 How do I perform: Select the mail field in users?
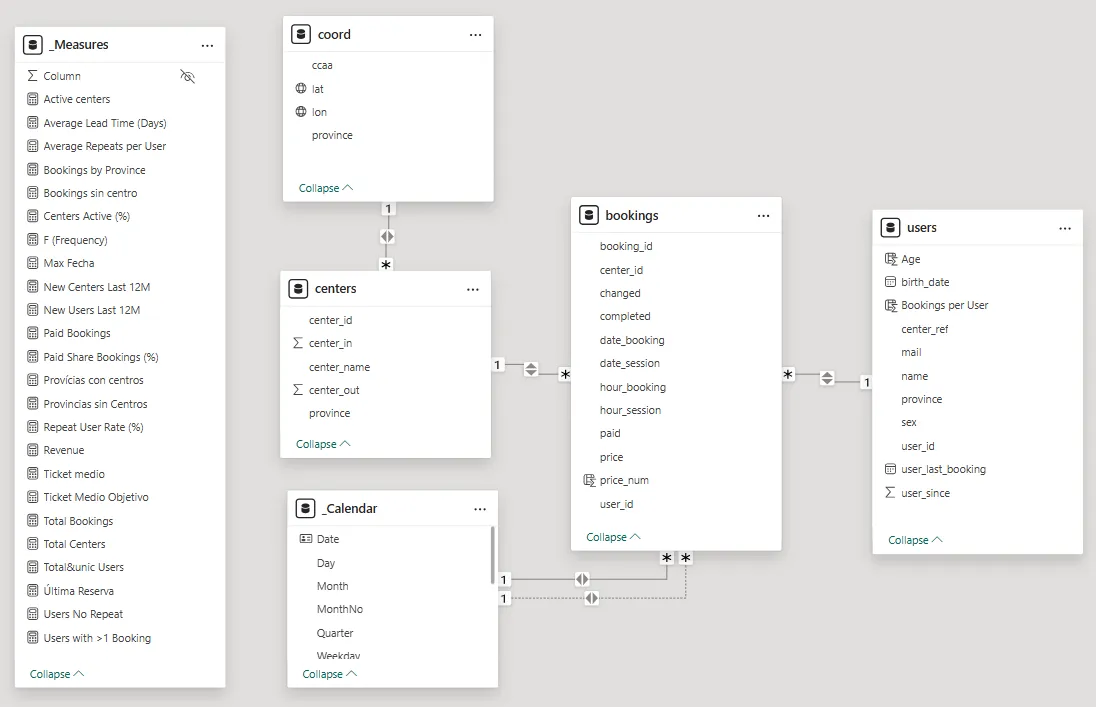click(911, 352)
